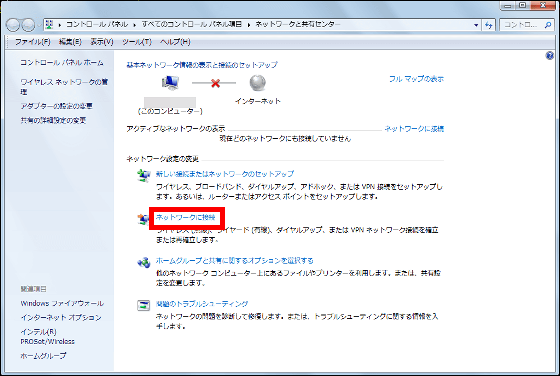Open the 表示(V) menu
560x376 pixels.
[x=102, y=42]
